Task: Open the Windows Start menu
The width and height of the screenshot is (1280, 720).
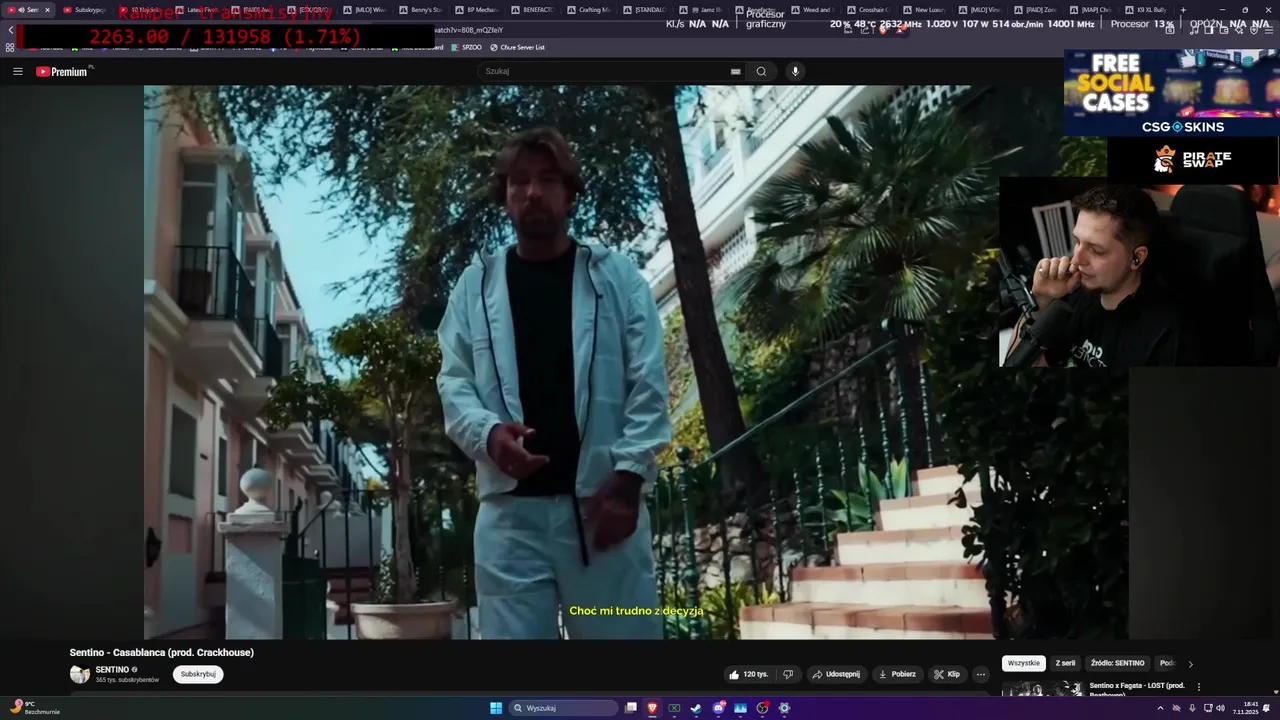Action: point(496,708)
